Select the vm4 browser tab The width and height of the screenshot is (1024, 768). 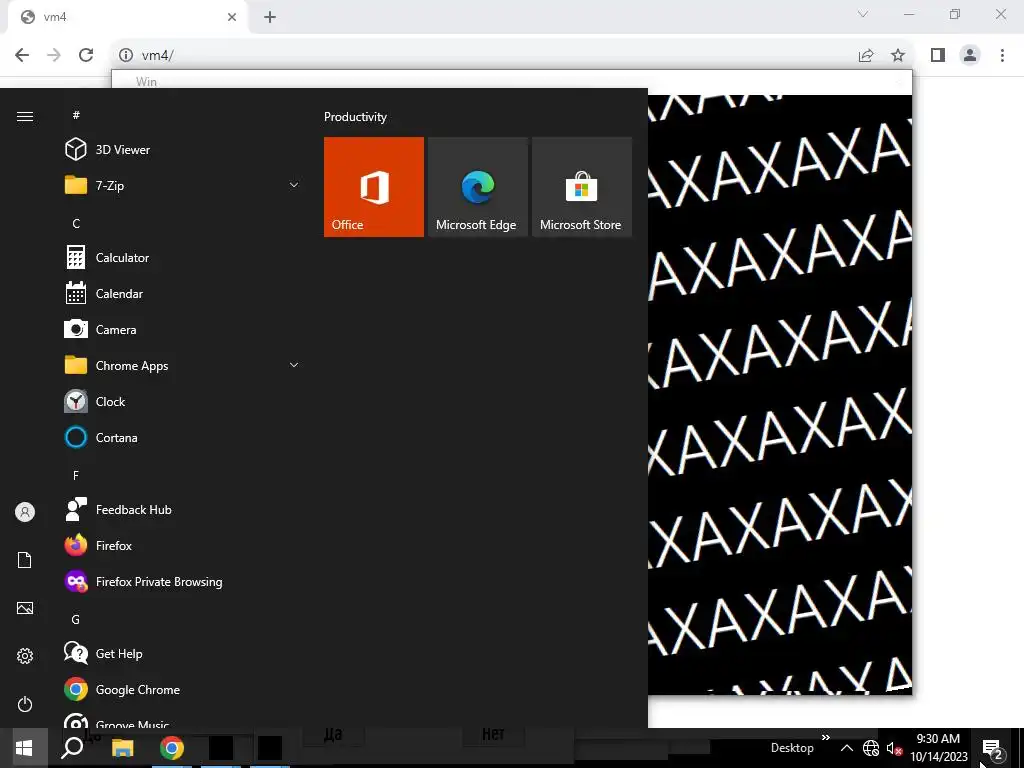pos(127,17)
